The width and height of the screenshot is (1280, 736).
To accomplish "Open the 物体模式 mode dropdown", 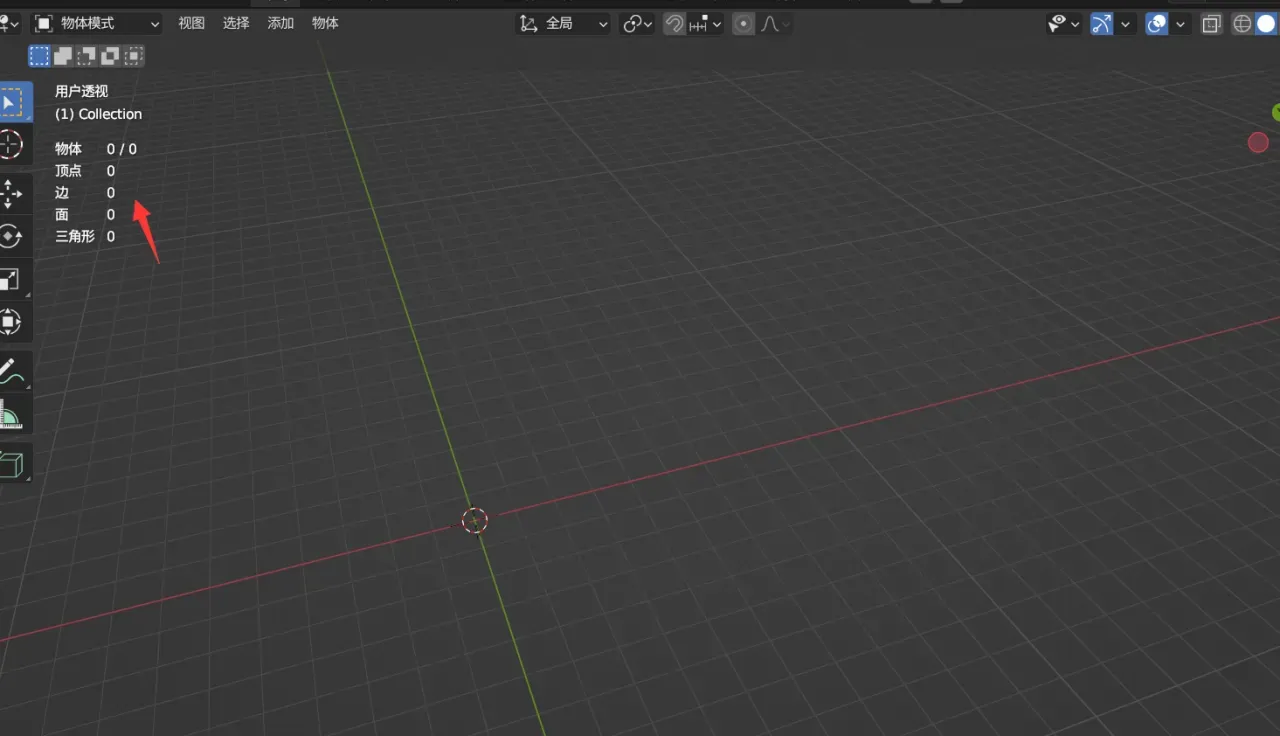I will 97,23.
